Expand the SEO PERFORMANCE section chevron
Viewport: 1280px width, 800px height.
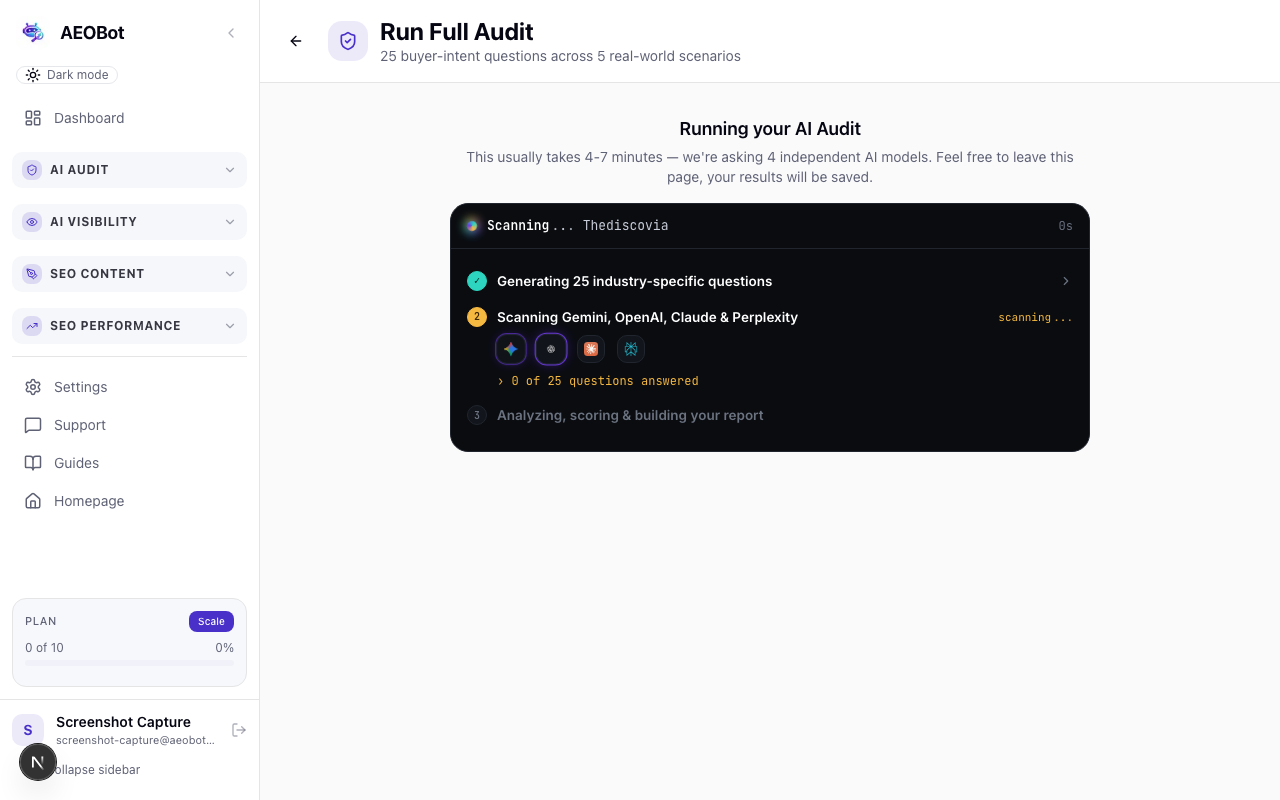pyautogui.click(x=230, y=326)
